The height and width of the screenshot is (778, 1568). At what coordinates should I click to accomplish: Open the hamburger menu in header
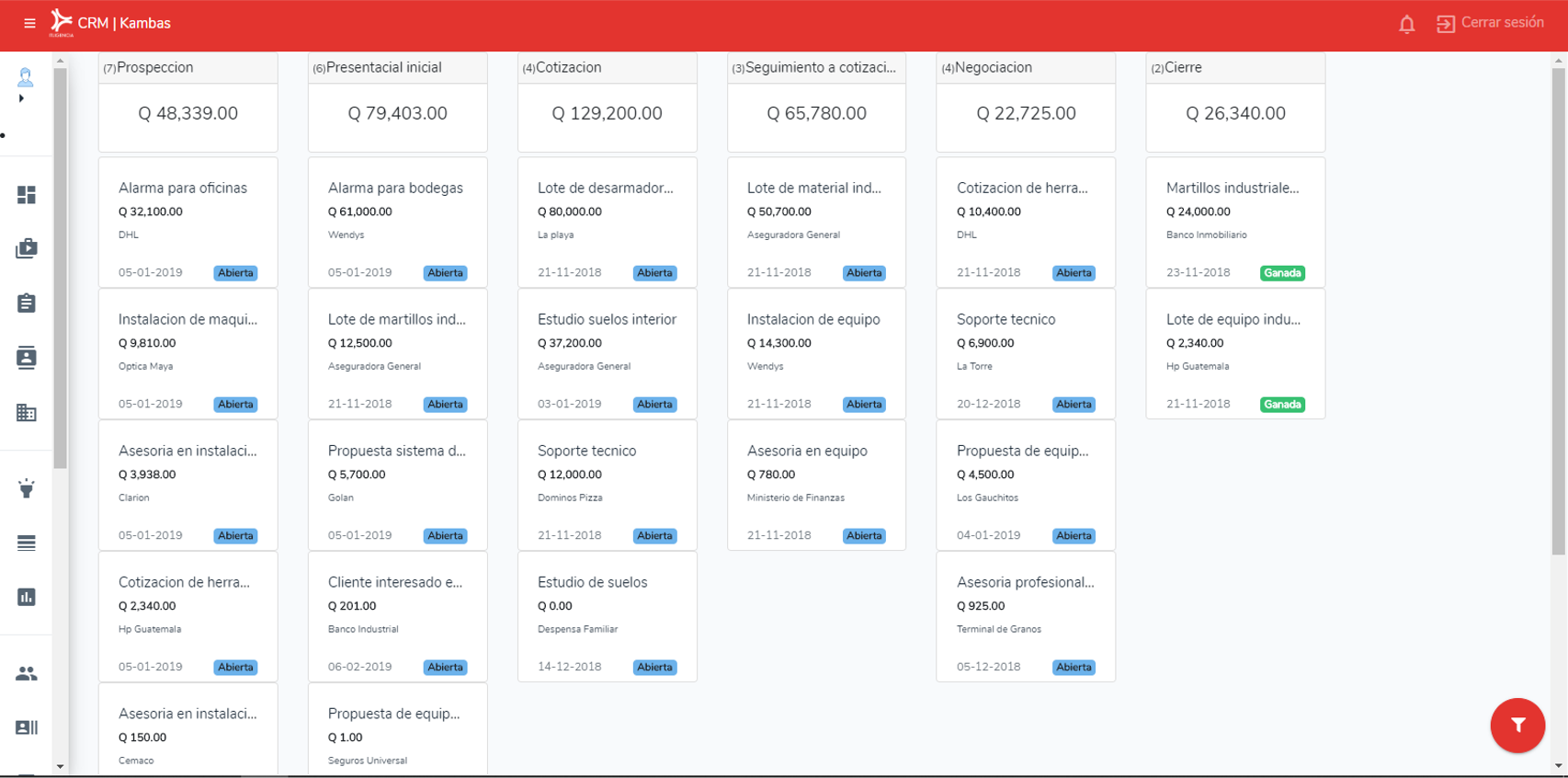coord(29,23)
